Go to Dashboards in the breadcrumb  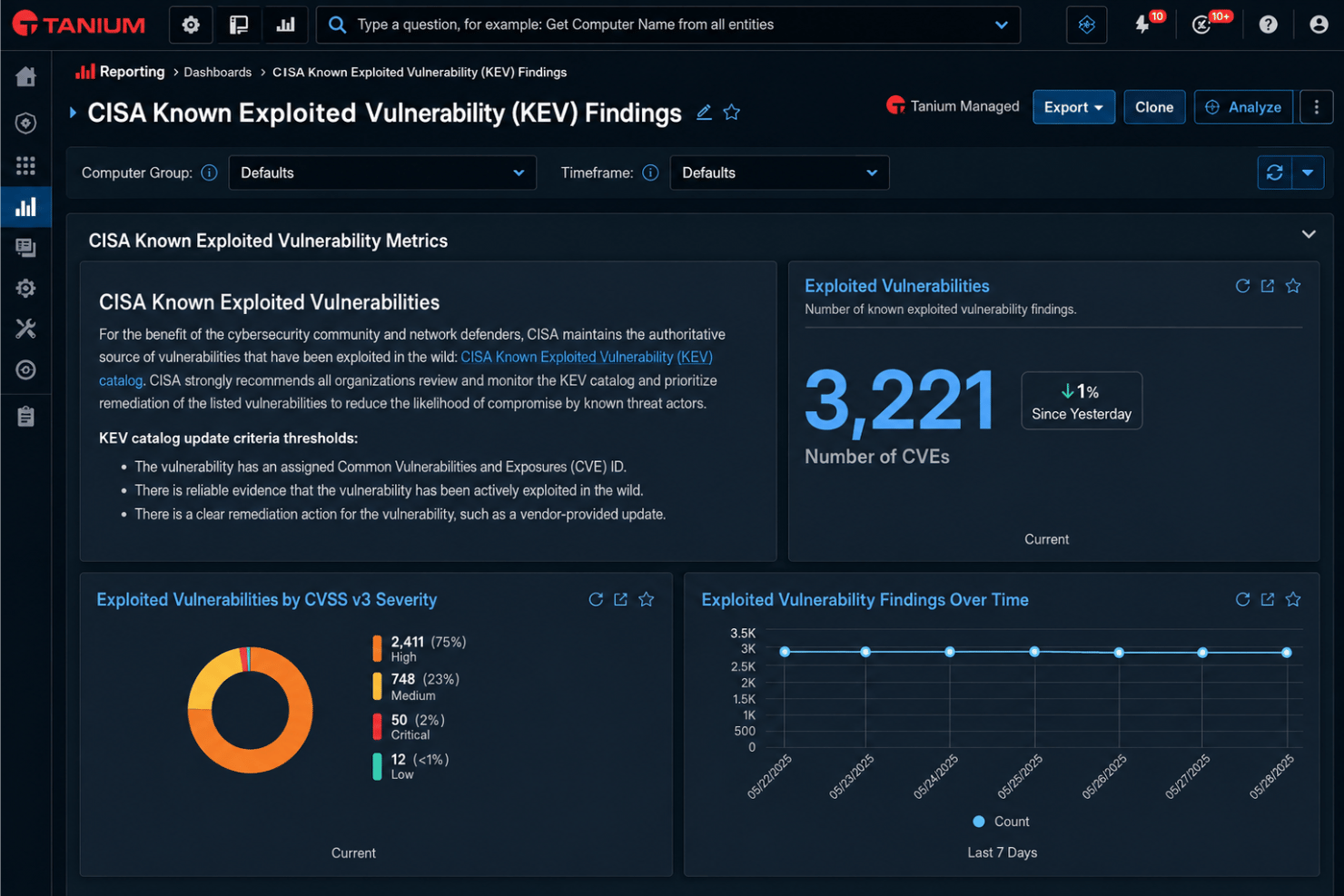click(x=218, y=72)
